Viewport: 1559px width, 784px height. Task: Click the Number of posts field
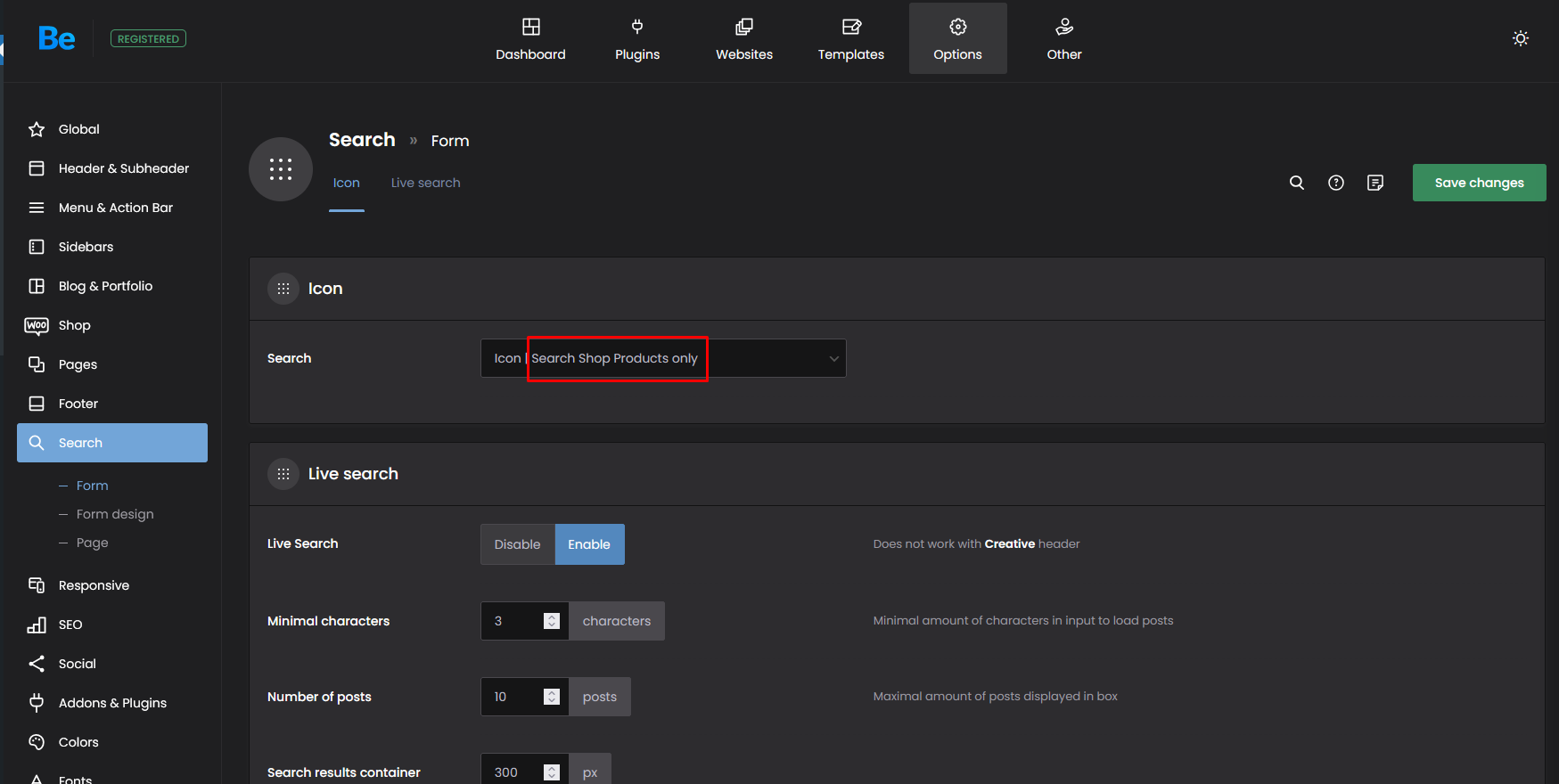524,697
